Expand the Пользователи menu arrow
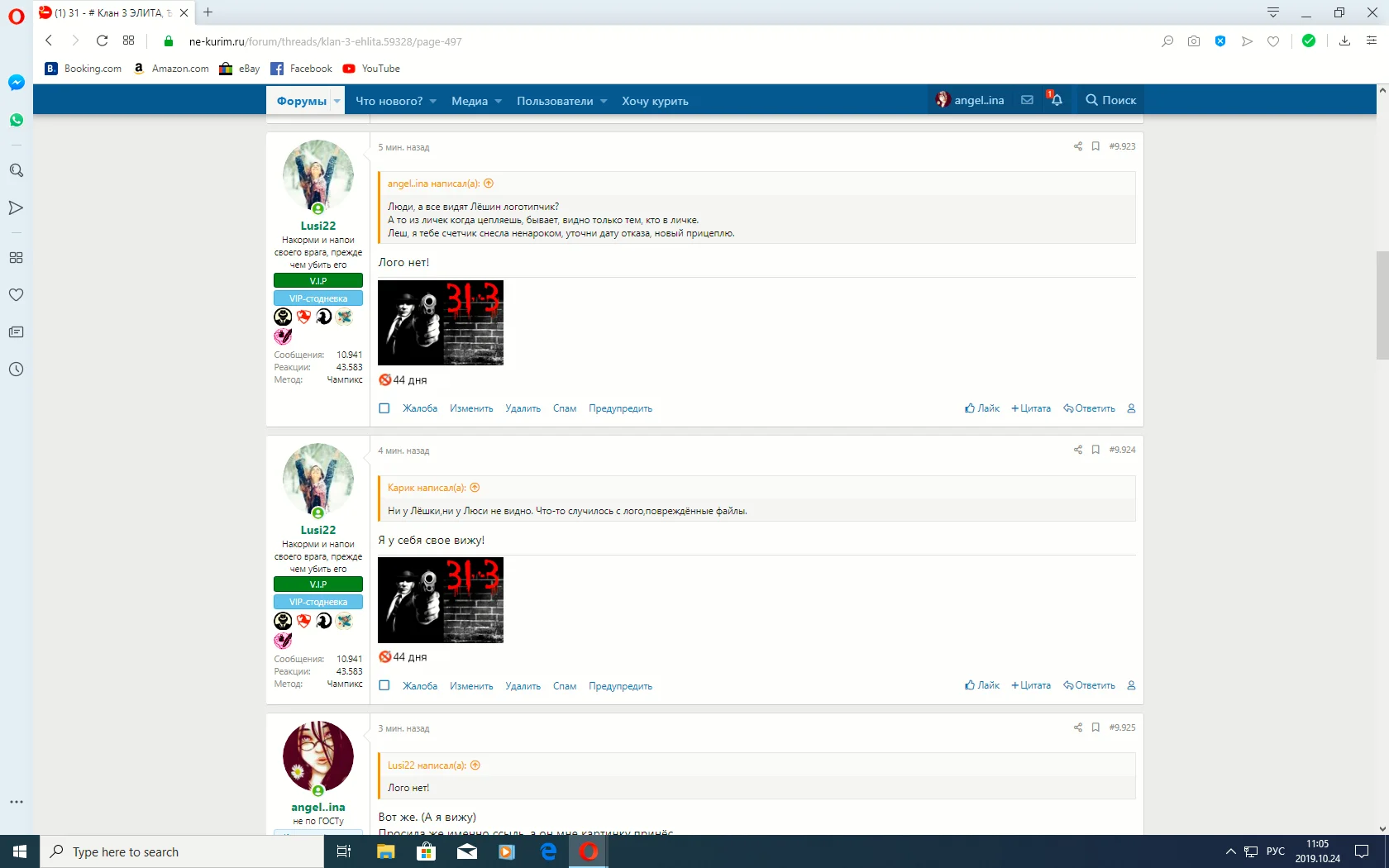 point(604,101)
